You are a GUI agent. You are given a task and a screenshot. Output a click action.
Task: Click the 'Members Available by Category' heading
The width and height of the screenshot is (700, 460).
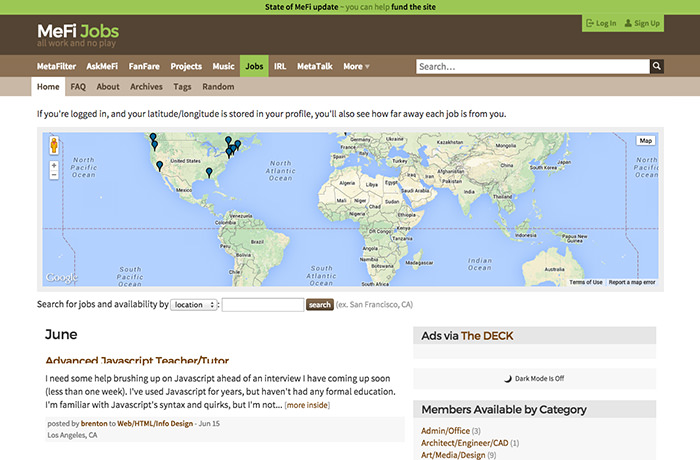point(504,410)
